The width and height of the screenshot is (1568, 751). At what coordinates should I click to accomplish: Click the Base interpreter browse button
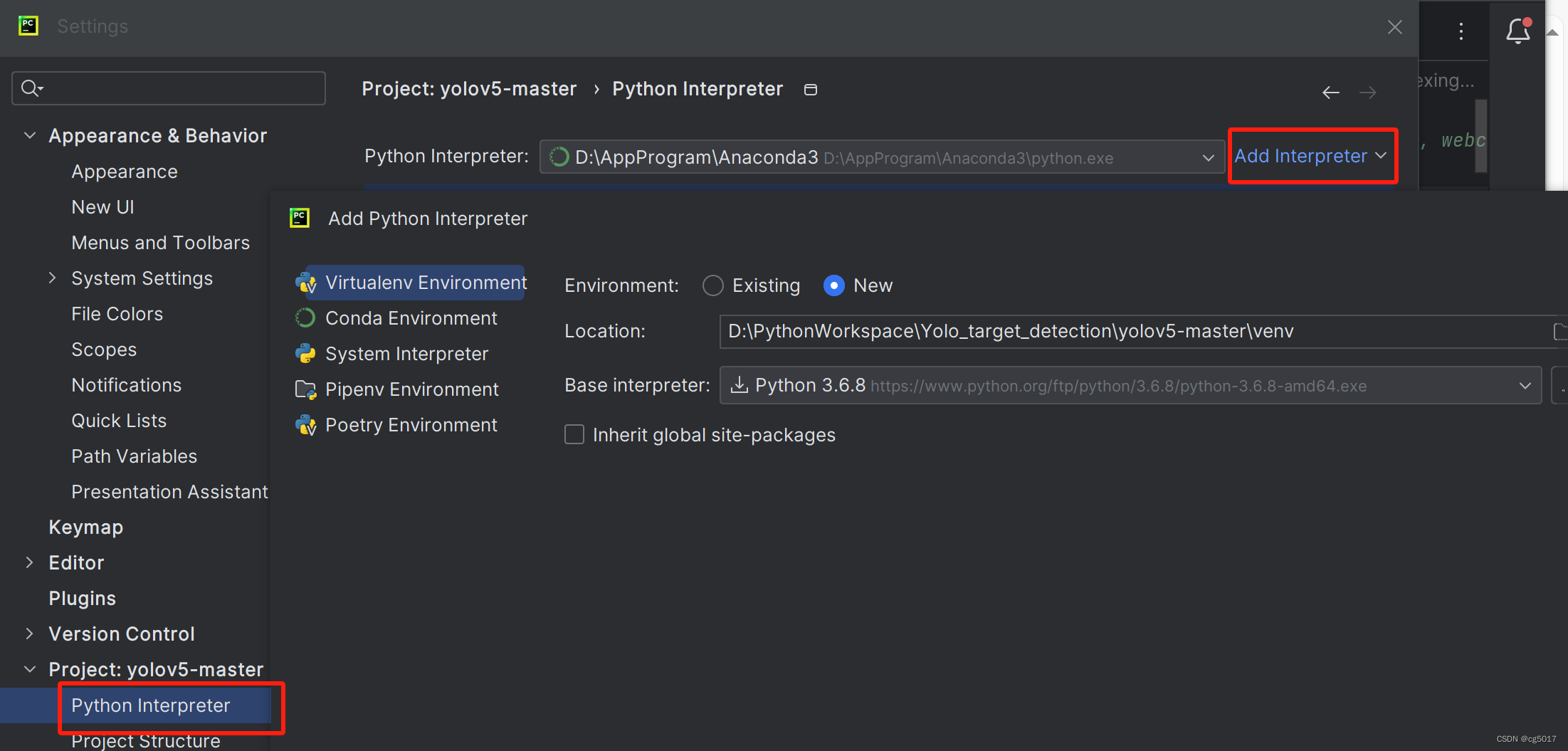(x=1560, y=385)
